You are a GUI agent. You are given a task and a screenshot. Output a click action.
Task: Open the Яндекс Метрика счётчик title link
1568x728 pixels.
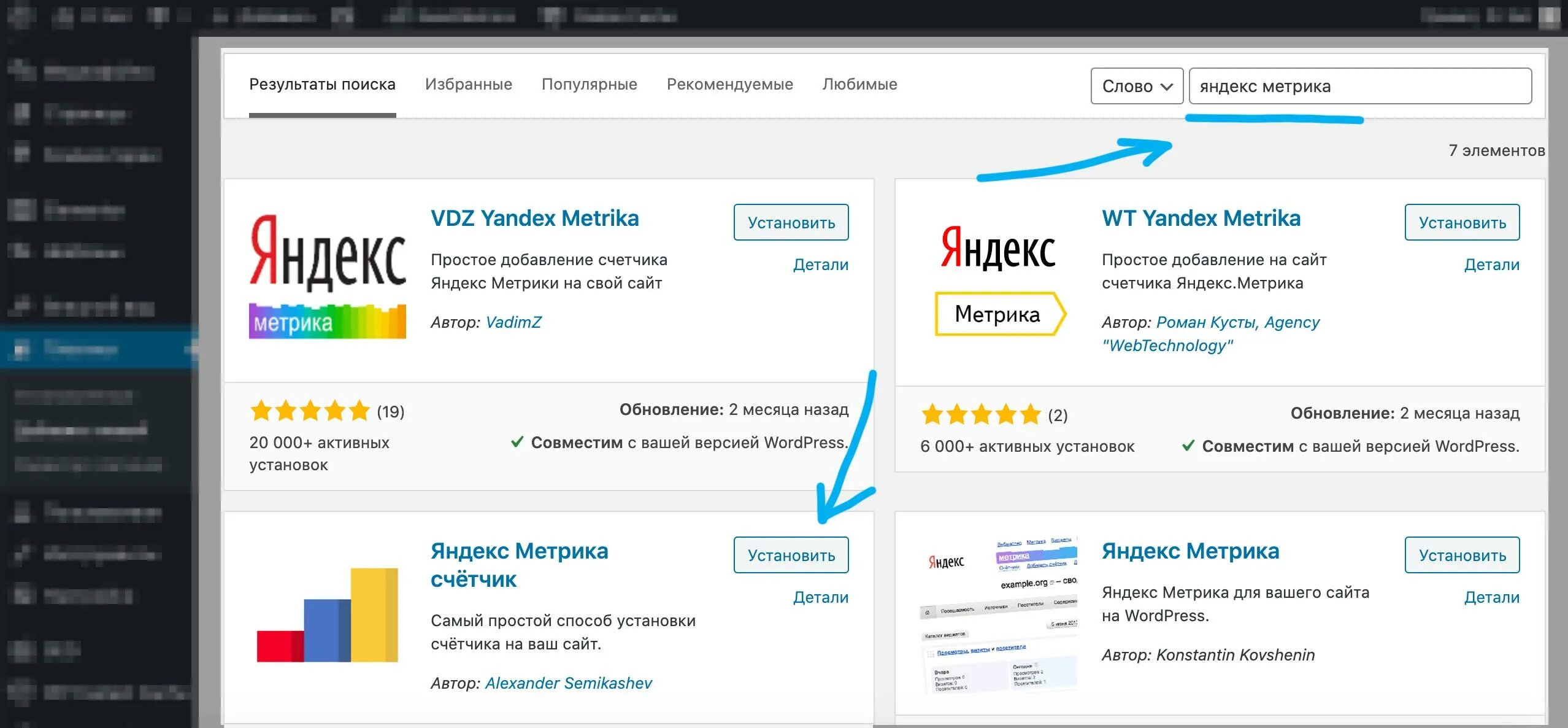(519, 565)
